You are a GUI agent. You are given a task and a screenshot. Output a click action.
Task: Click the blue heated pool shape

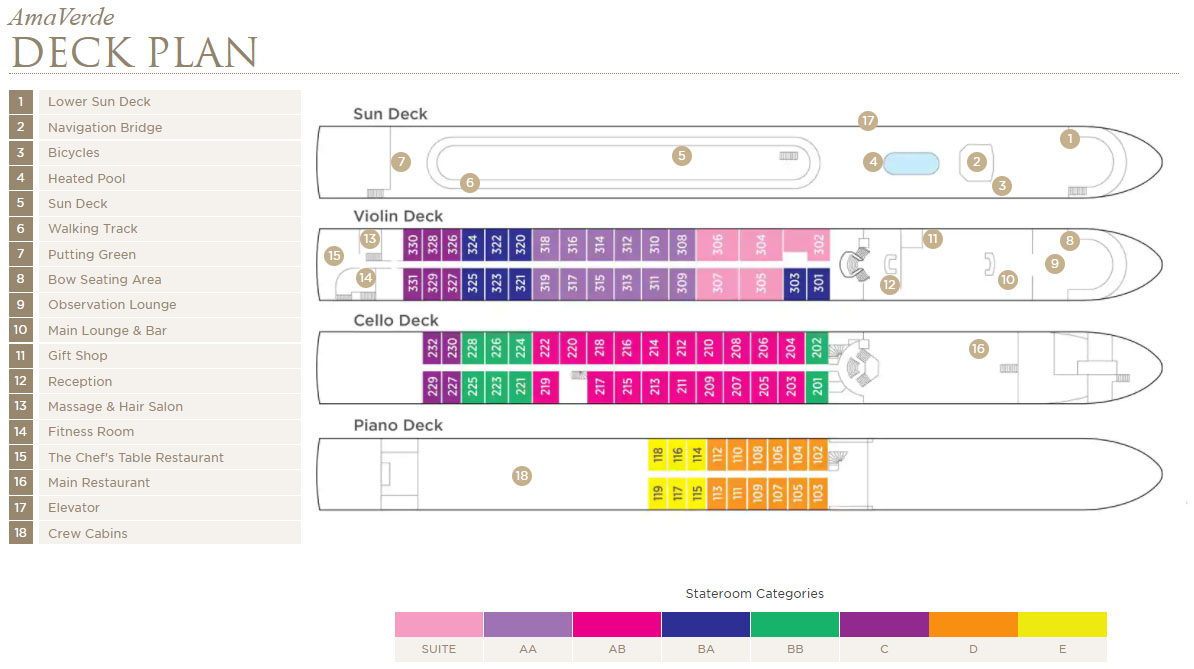(911, 164)
